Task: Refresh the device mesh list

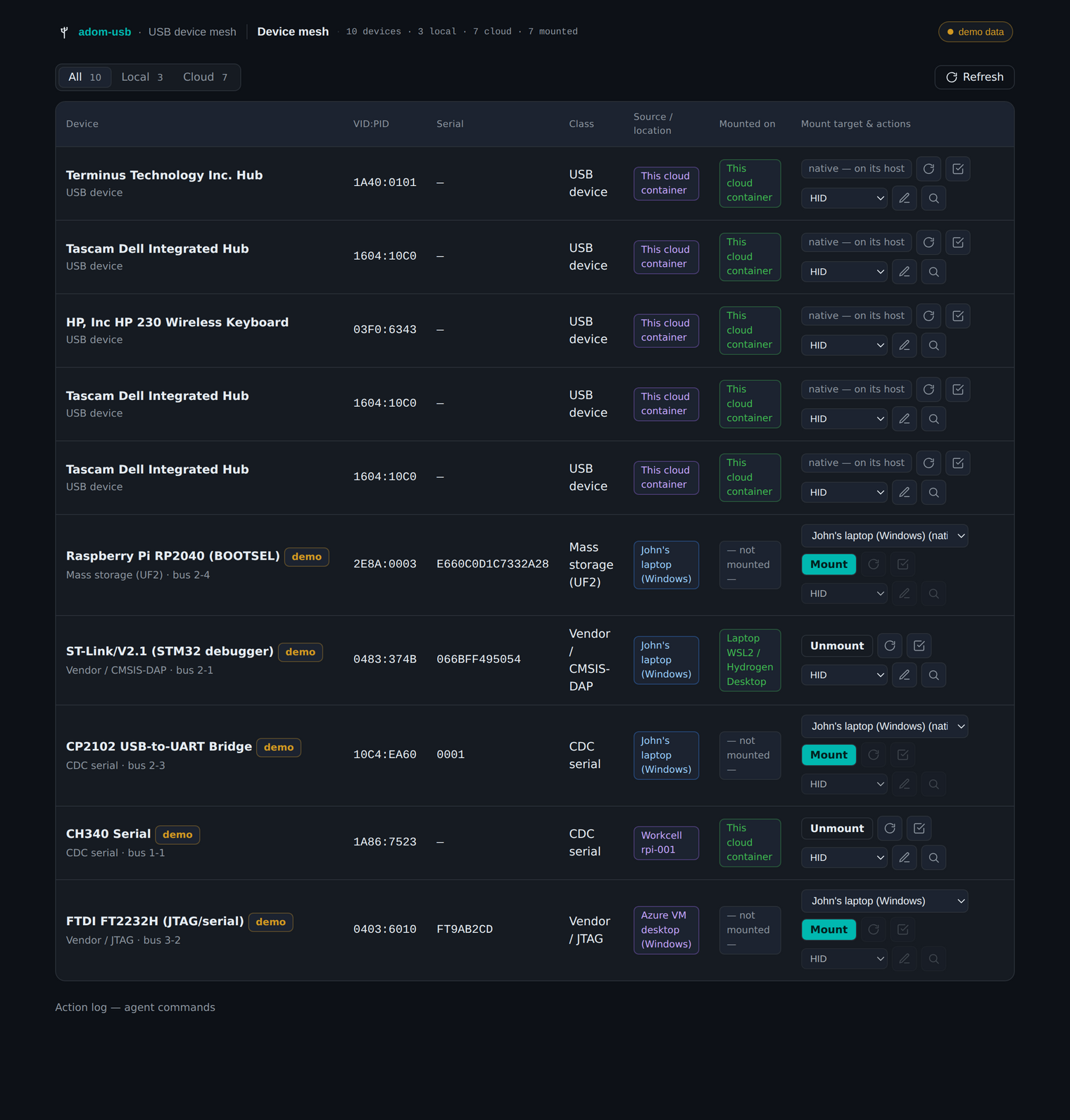Action: pos(974,77)
